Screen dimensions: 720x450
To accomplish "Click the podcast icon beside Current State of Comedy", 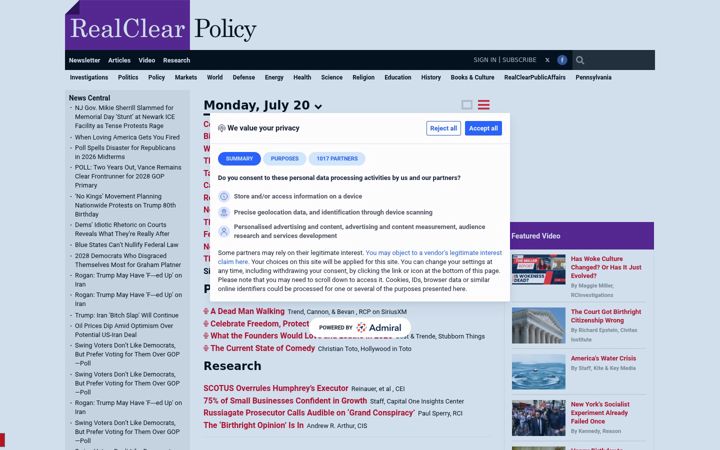I will pyautogui.click(x=206, y=348).
